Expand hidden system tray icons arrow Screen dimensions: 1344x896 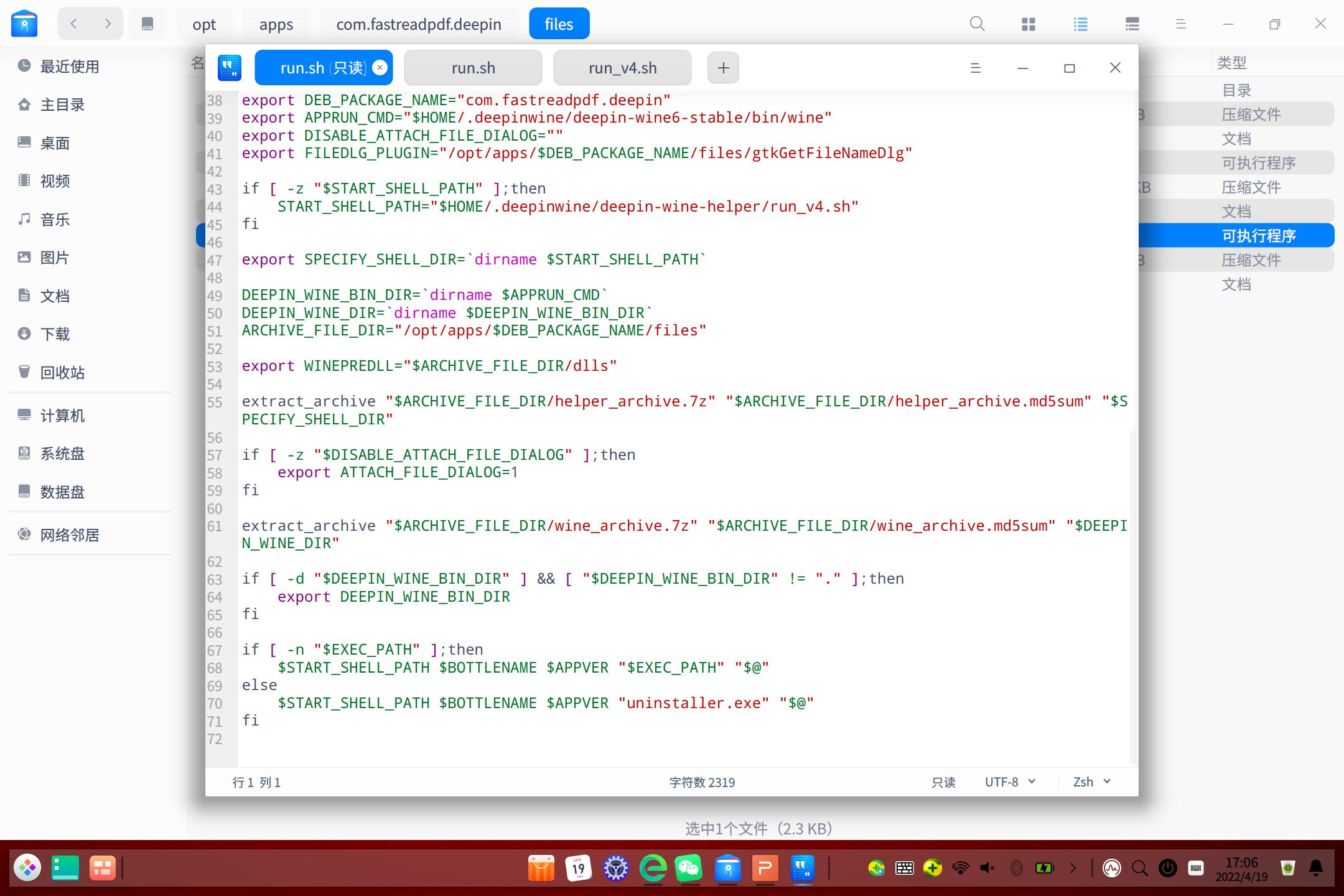tap(1073, 868)
